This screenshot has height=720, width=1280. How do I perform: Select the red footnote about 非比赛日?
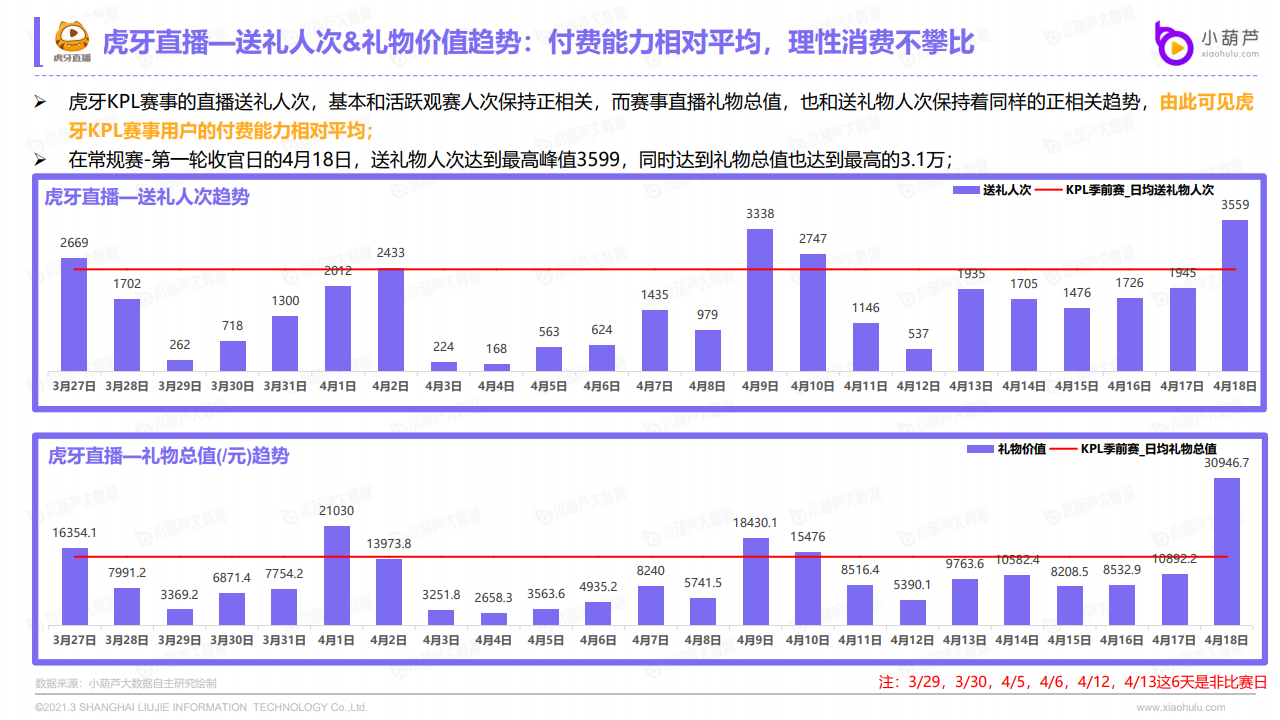click(x=1072, y=683)
